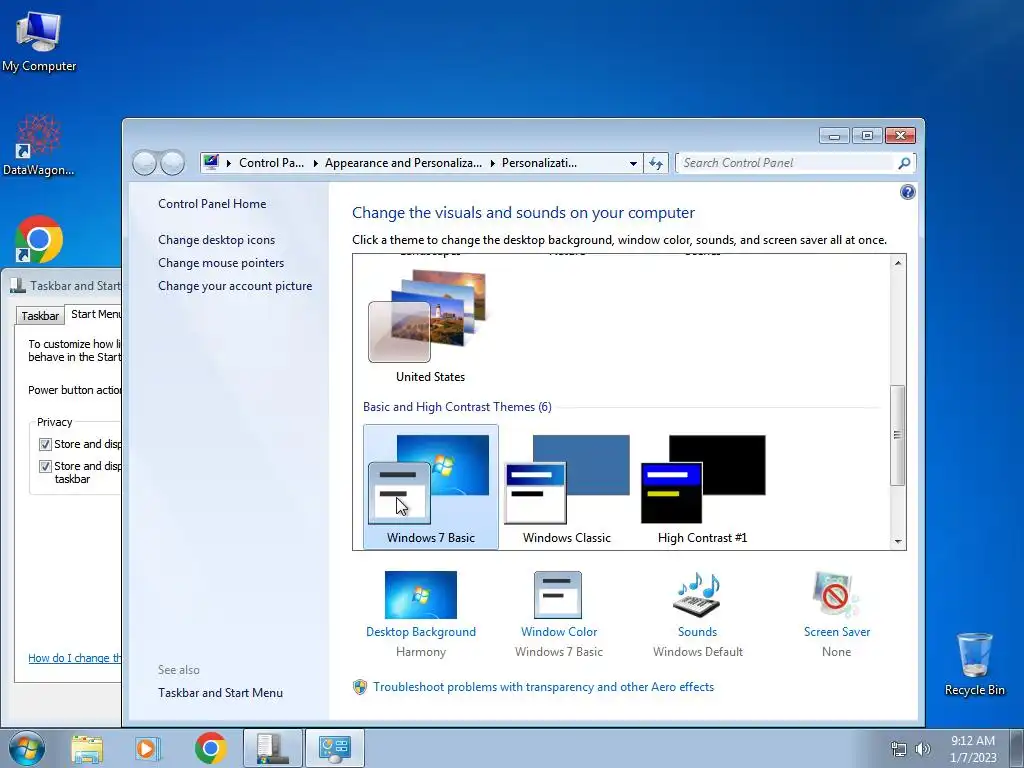Click the Back navigation button

pos(144,163)
